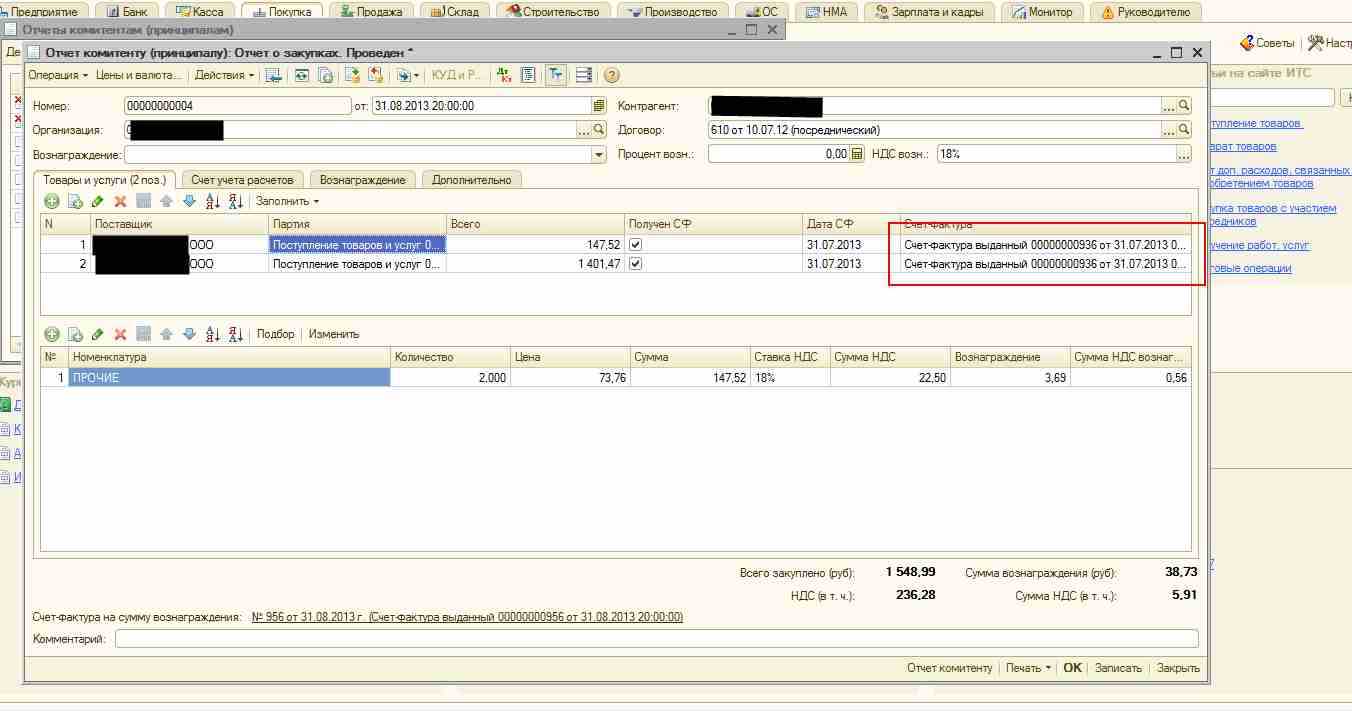
Task: Switch to the Вознаграждение tab
Action: 363,180
